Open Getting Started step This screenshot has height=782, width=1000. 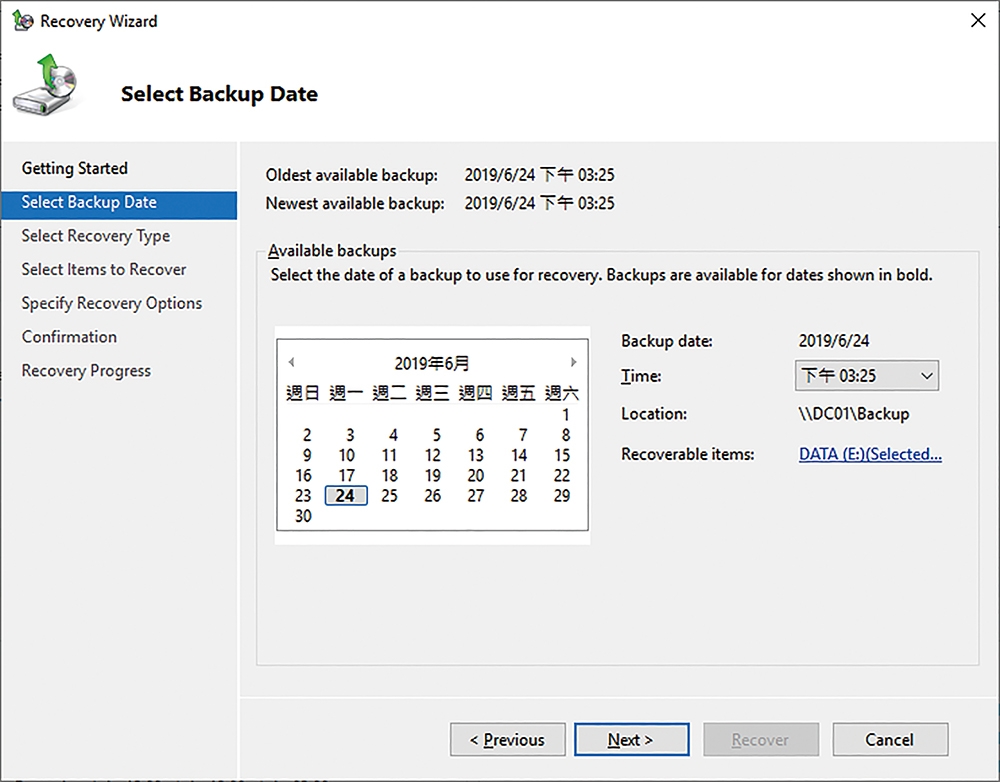tap(75, 168)
